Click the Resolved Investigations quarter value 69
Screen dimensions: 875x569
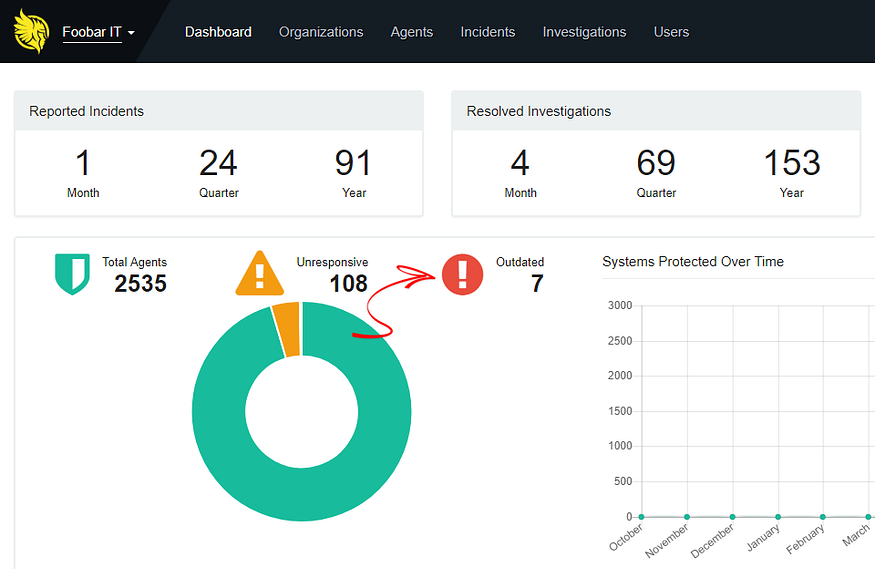[656, 163]
